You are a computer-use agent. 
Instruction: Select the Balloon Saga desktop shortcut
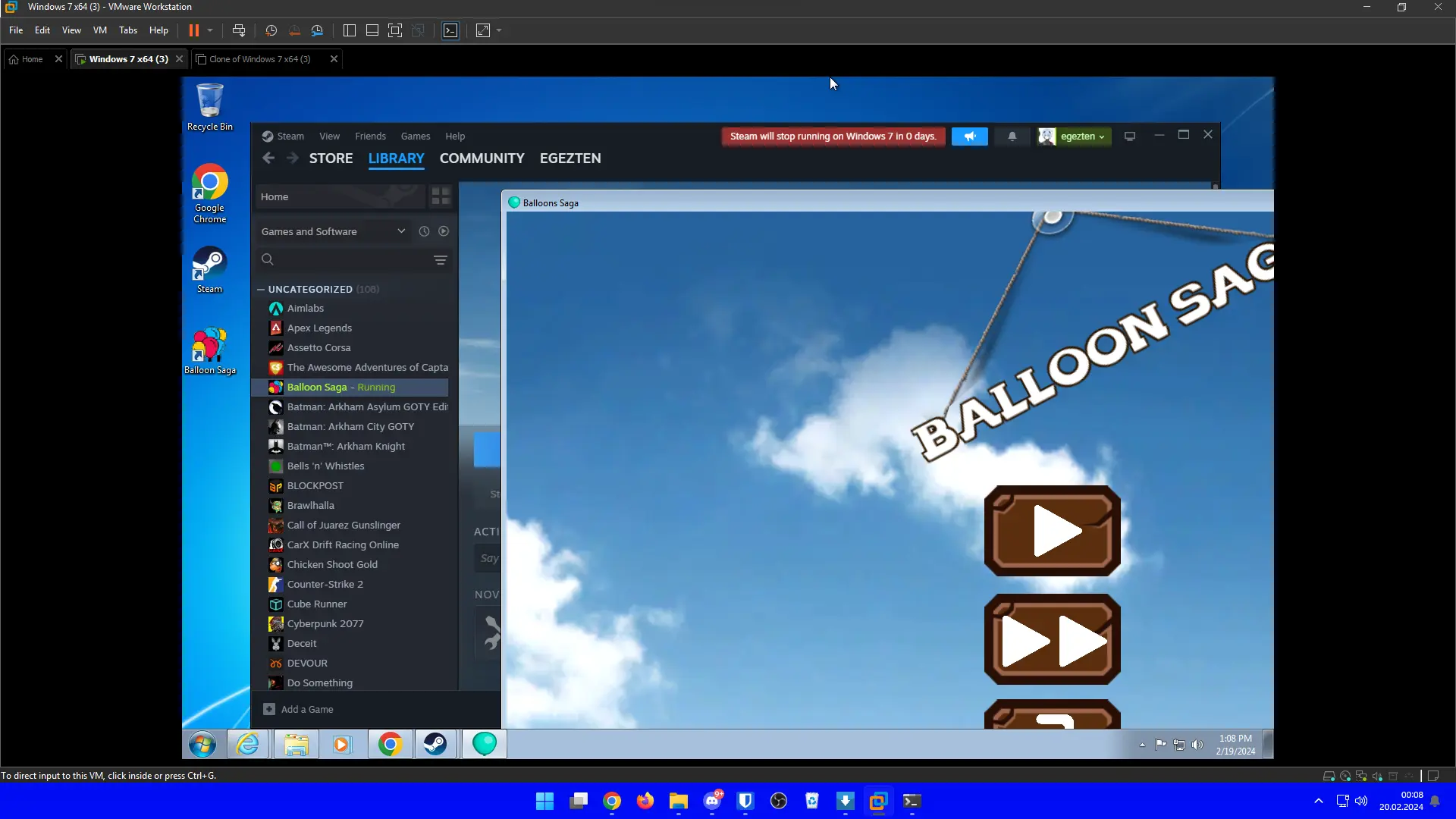point(210,351)
